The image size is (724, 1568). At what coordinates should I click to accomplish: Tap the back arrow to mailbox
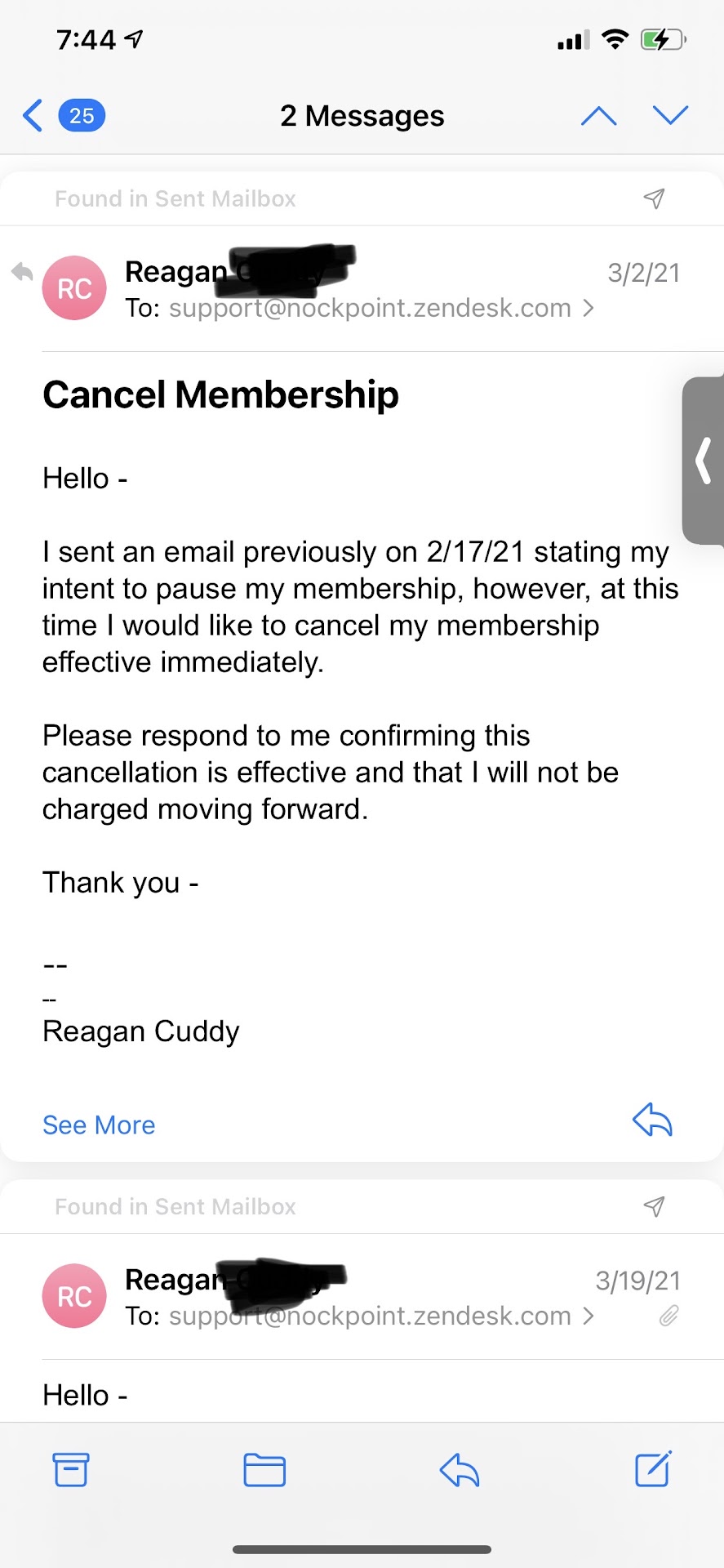click(x=33, y=116)
